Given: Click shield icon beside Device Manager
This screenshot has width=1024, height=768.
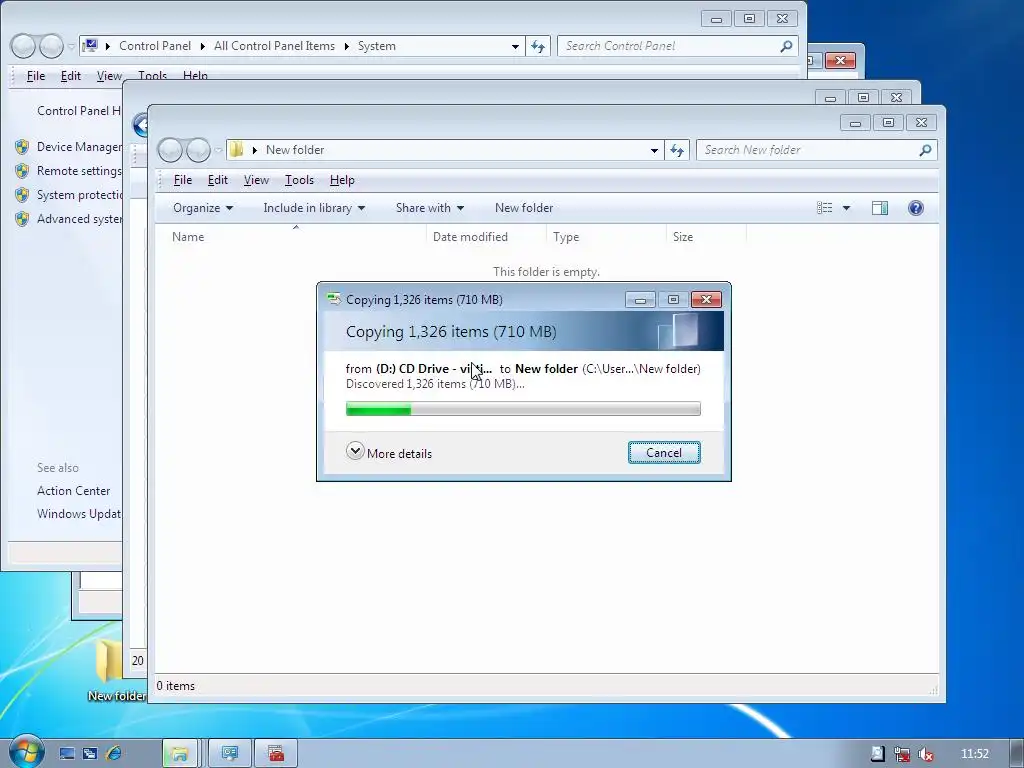Looking at the screenshot, I should [x=22, y=147].
